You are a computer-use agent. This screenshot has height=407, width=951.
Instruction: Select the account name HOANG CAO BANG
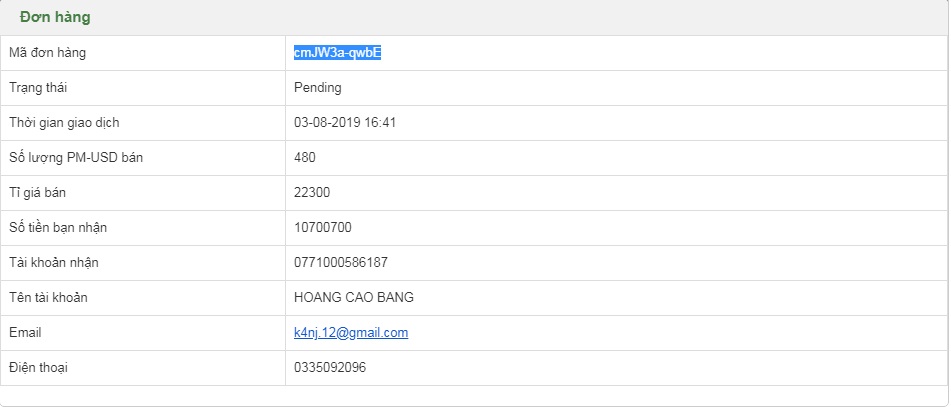pos(353,298)
